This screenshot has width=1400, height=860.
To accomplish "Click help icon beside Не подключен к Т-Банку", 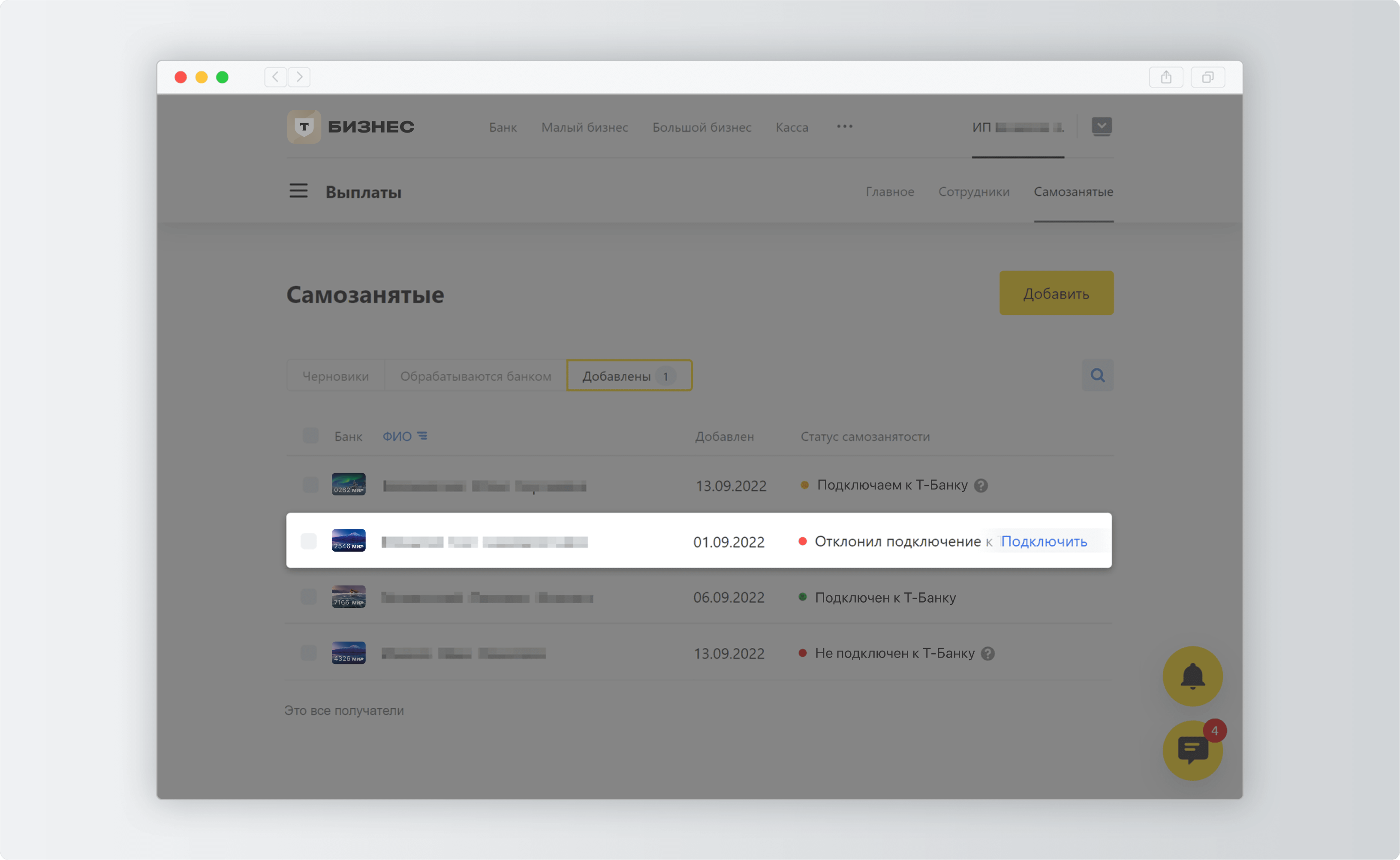I will pyautogui.click(x=988, y=654).
